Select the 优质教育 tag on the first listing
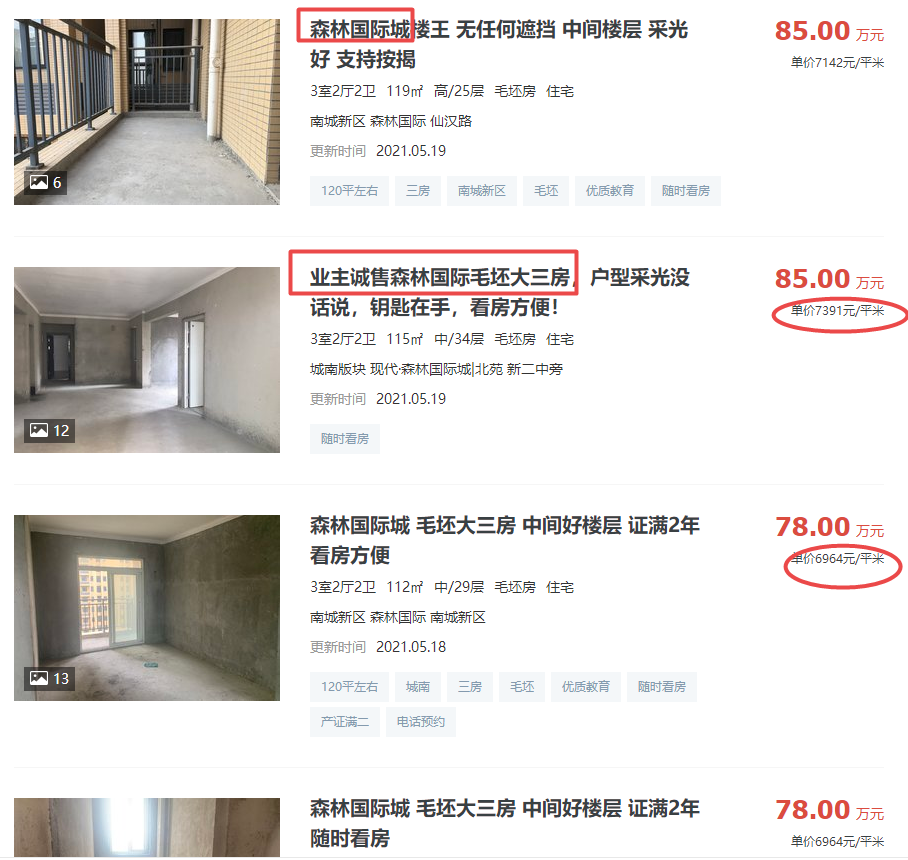The image size is (908, 860). 610,191
